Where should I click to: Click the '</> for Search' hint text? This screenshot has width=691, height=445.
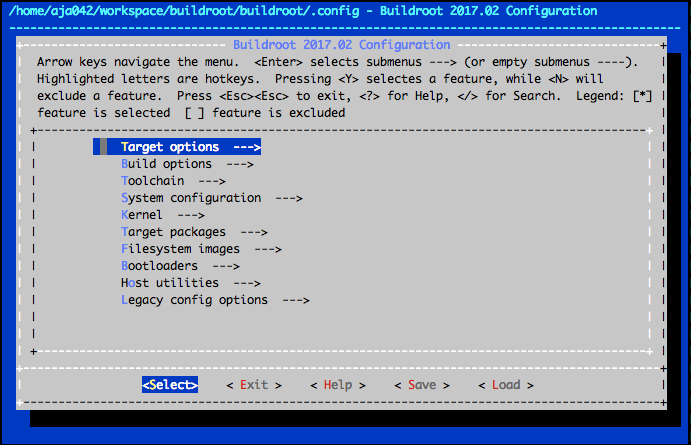click(509, 96)
